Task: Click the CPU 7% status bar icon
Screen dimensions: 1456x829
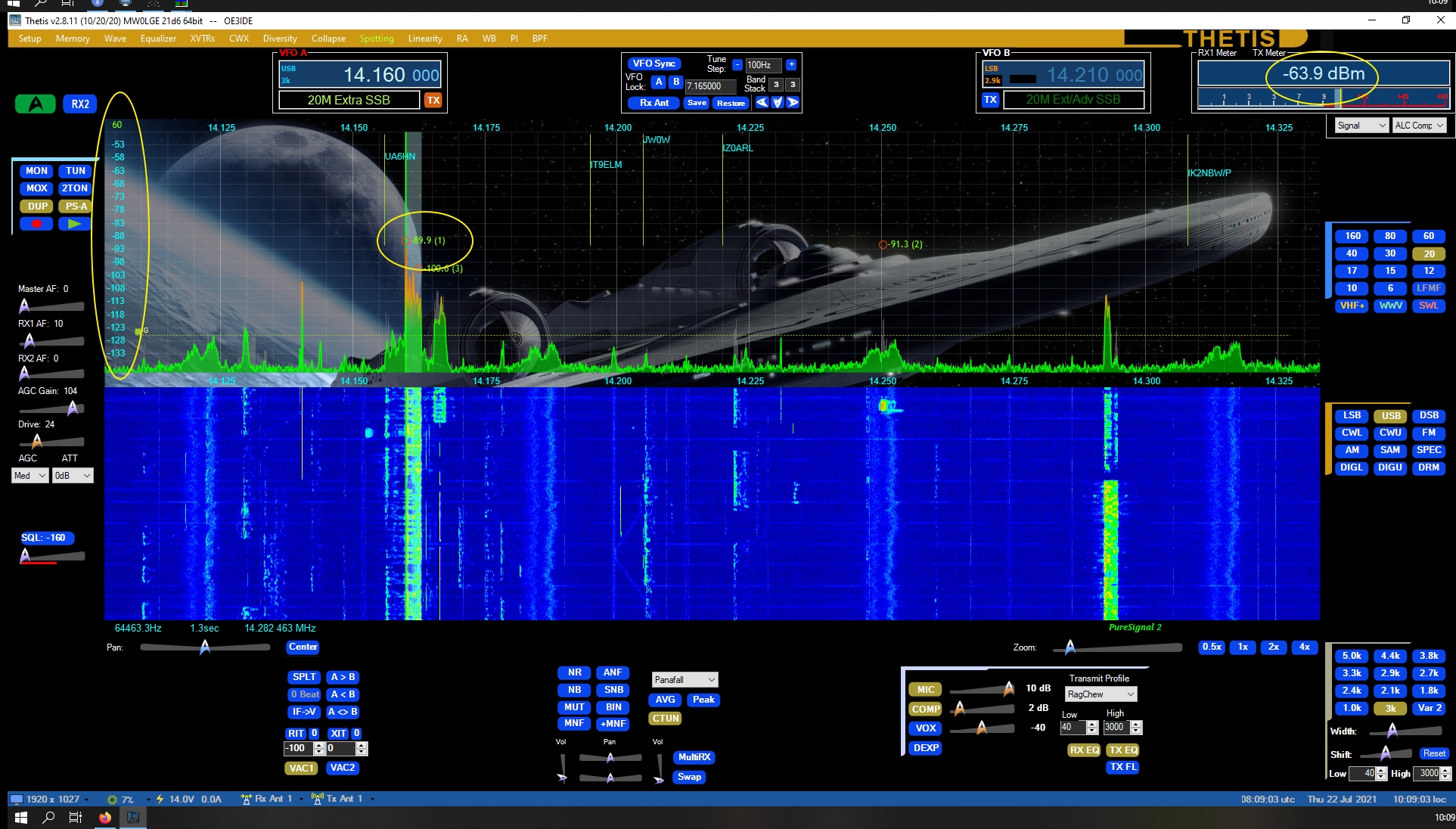Action: (x=113, y=799)
